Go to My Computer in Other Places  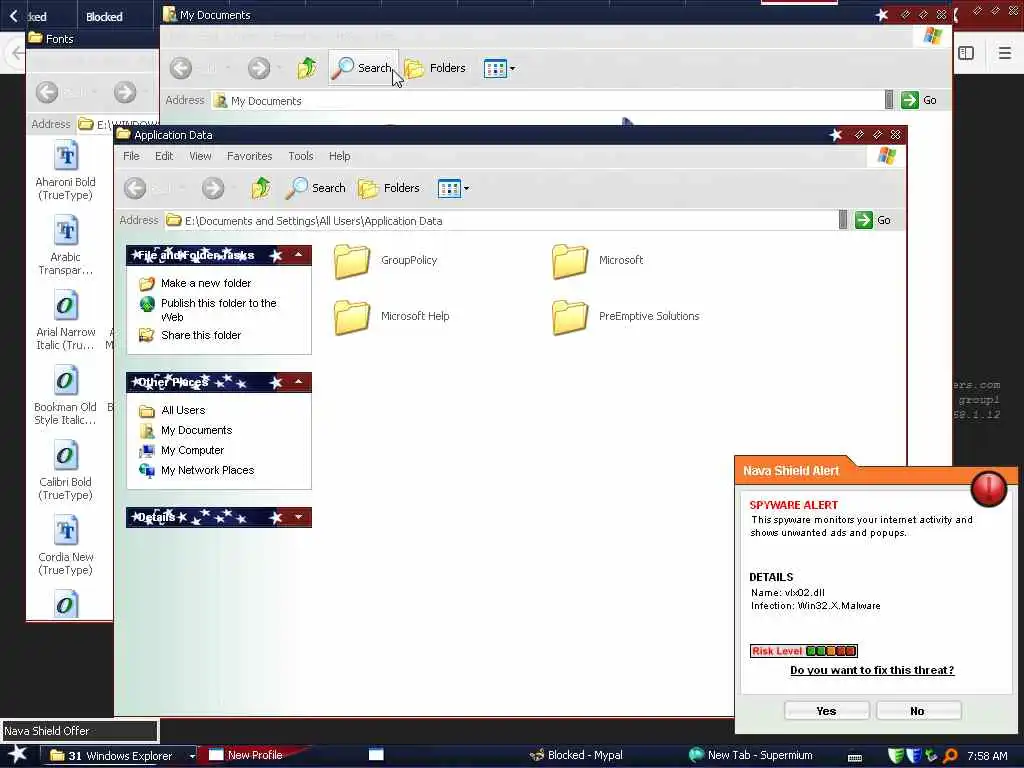[x=182, y=451]
